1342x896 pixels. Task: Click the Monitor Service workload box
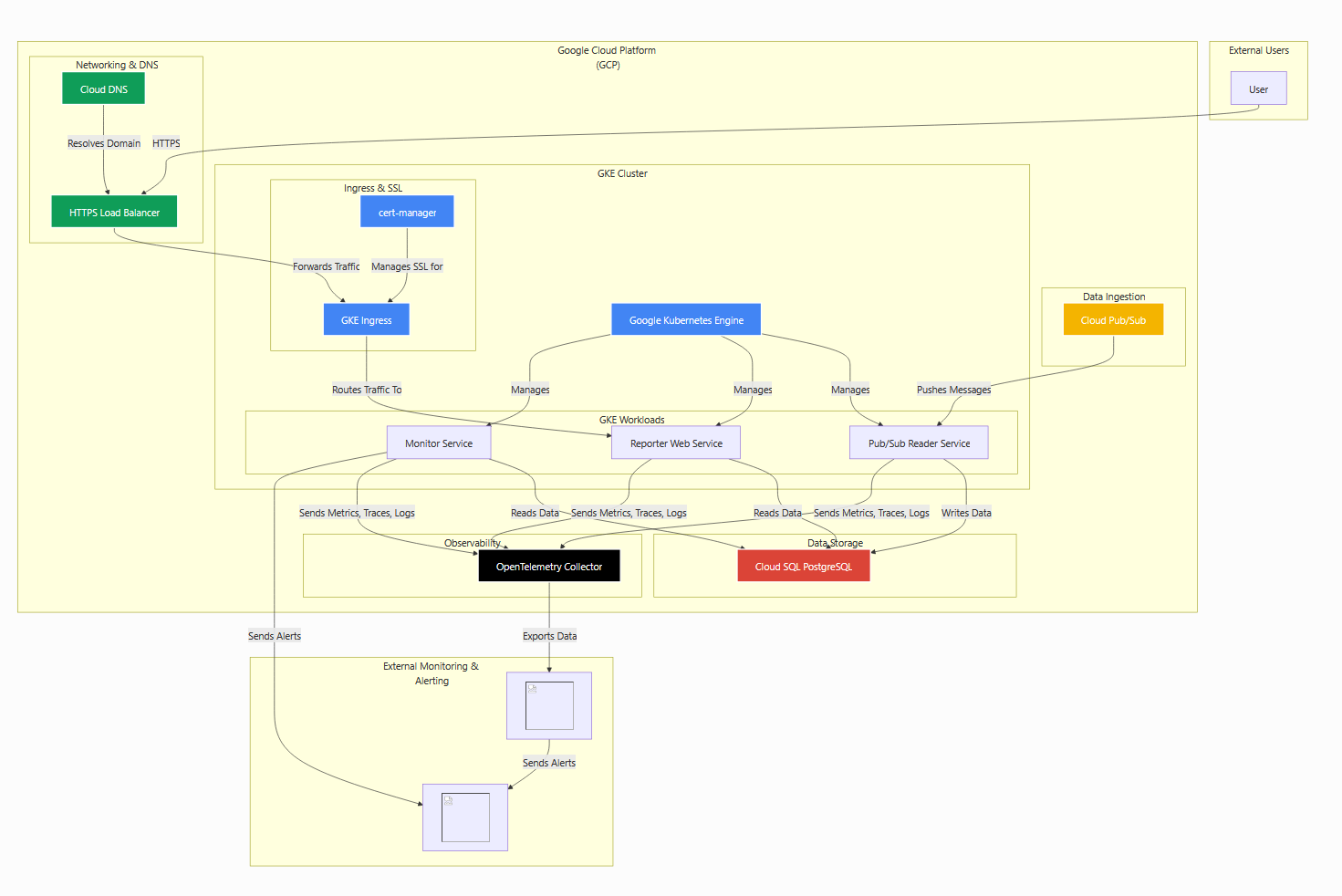[439, 443]
